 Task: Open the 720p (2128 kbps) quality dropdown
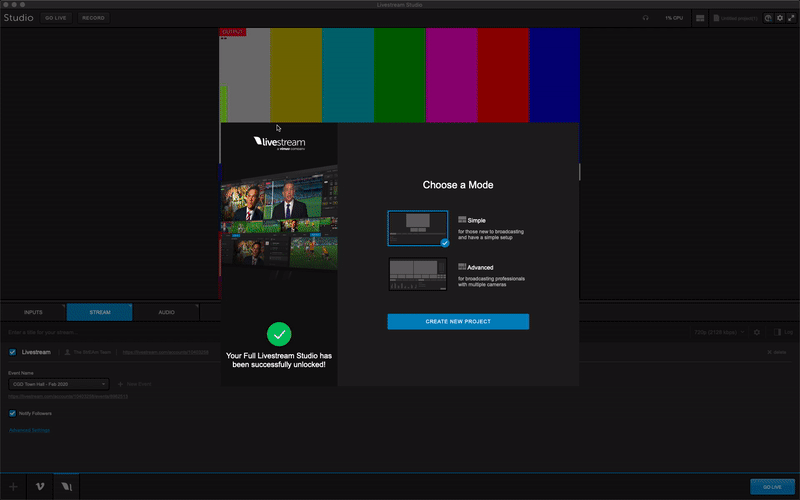click(x=719, y=332)
